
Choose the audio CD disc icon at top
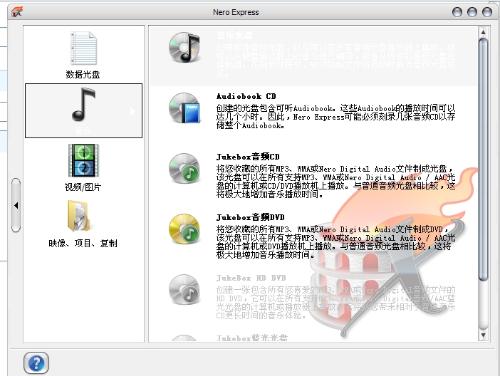[x=185, y=48]
